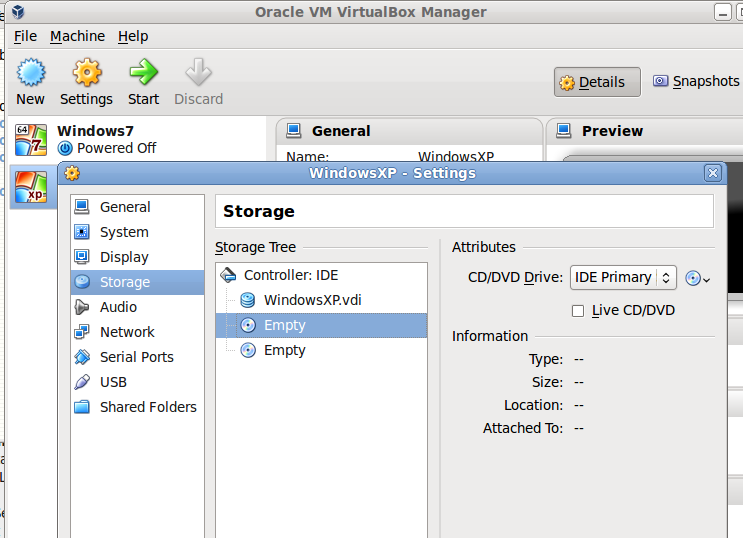
Task: Open the IDE Primary drive combo box
Action: 623,277
